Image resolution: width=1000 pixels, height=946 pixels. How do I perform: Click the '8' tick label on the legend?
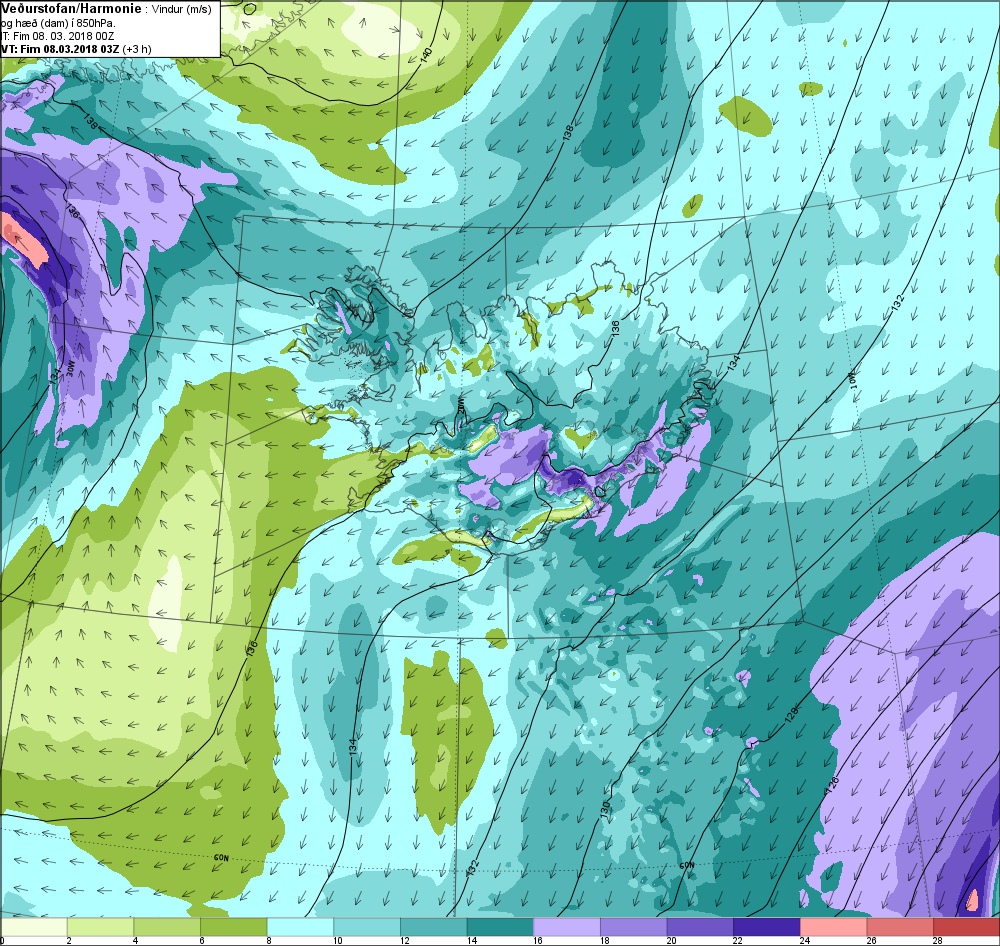click(271, 940)
